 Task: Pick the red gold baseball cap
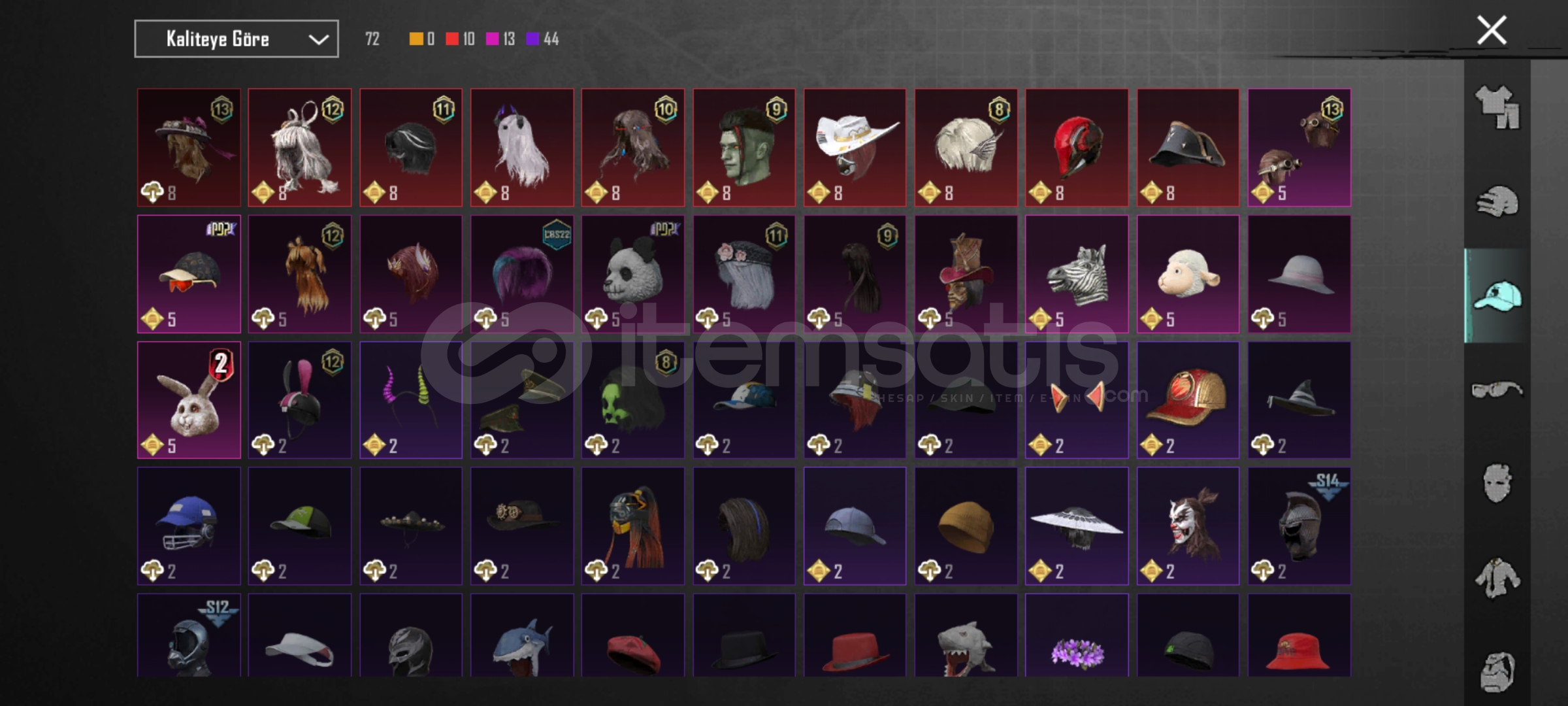point(1188,400)
